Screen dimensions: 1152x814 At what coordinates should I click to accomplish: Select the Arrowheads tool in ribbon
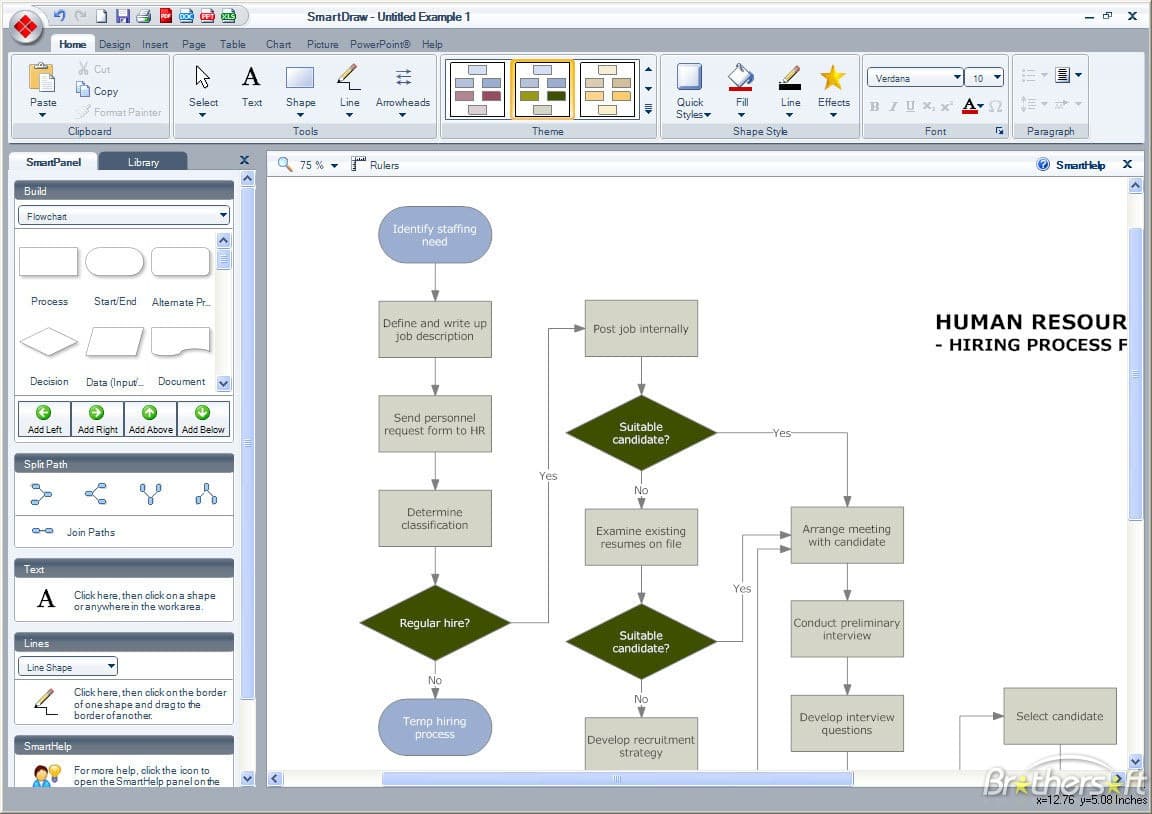click(x=403, y=90)
